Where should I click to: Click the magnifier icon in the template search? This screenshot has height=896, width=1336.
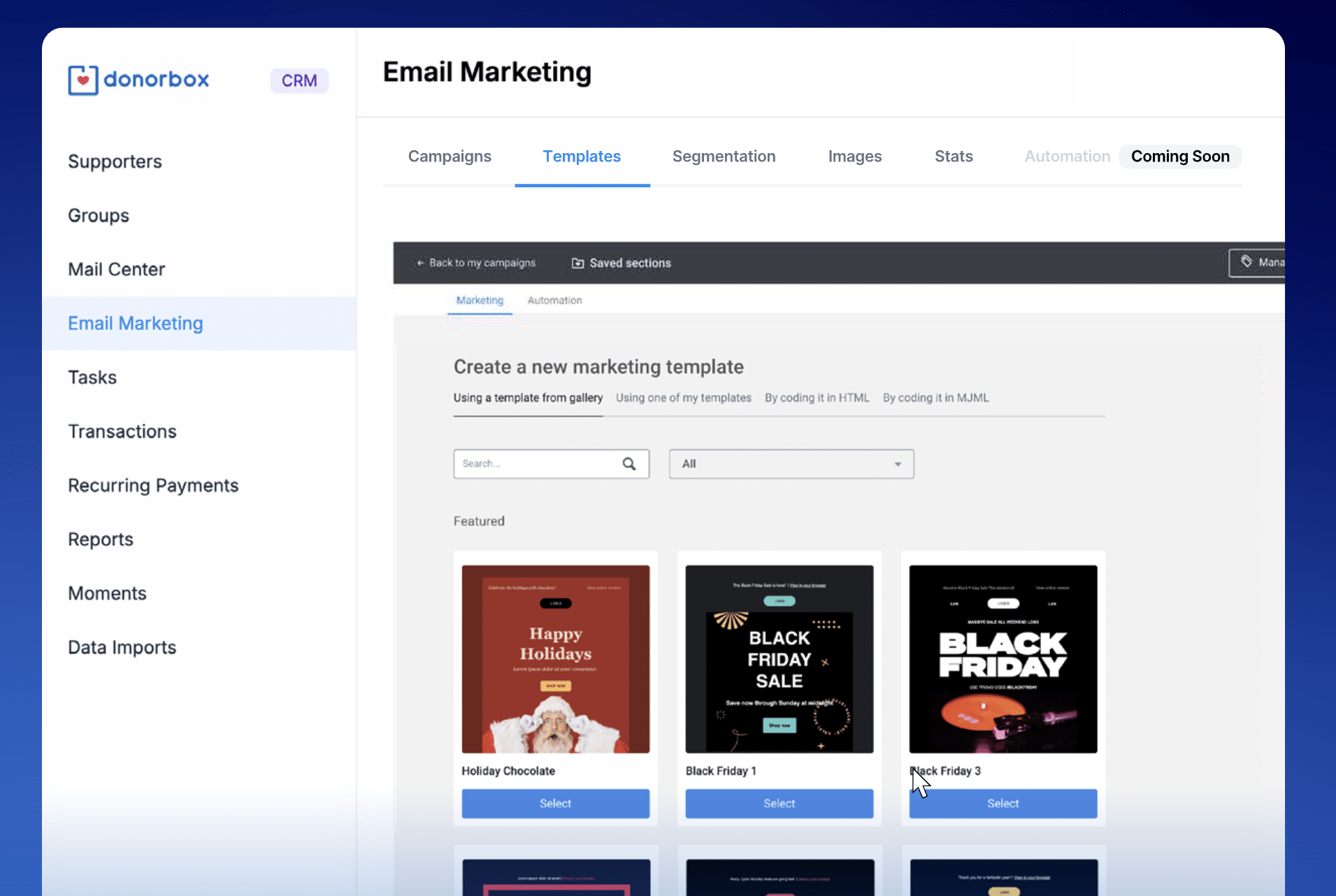(x=629, y=463)
